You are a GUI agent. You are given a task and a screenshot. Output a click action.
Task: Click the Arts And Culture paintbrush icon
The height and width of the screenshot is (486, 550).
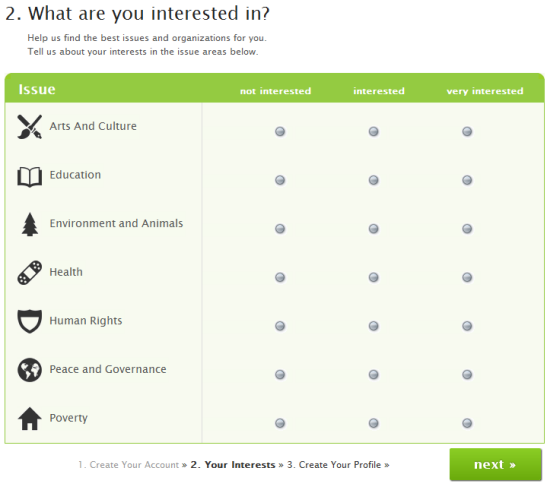29,127
